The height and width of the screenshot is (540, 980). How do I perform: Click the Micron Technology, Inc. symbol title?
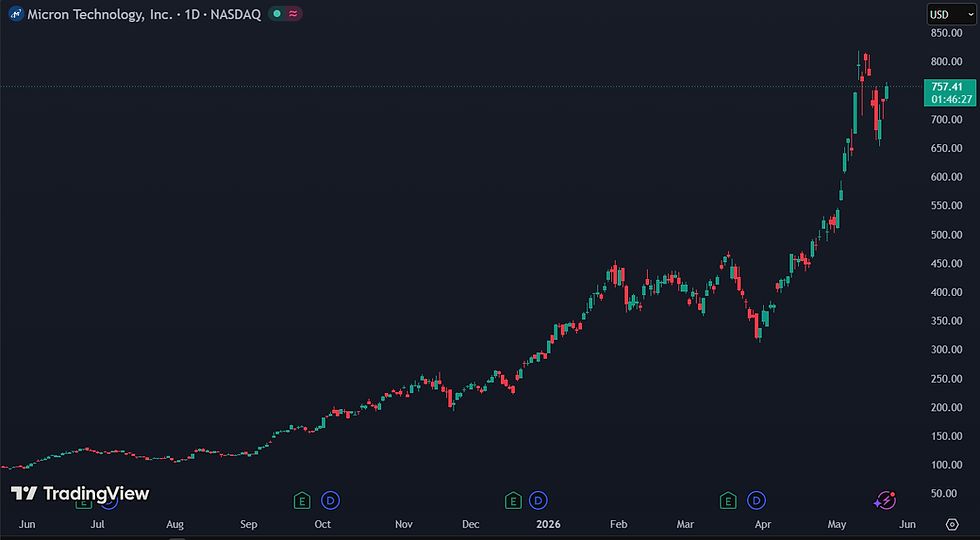click(99, 14)
